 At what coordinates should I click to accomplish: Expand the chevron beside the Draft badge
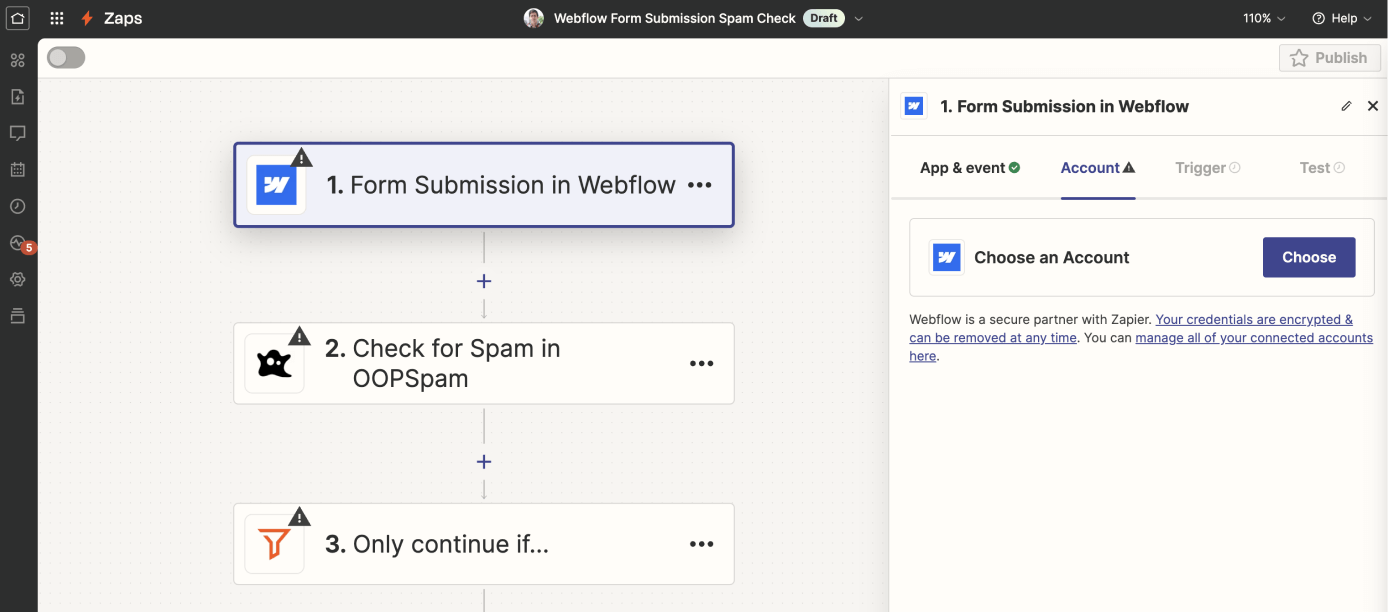pos(859,19)
